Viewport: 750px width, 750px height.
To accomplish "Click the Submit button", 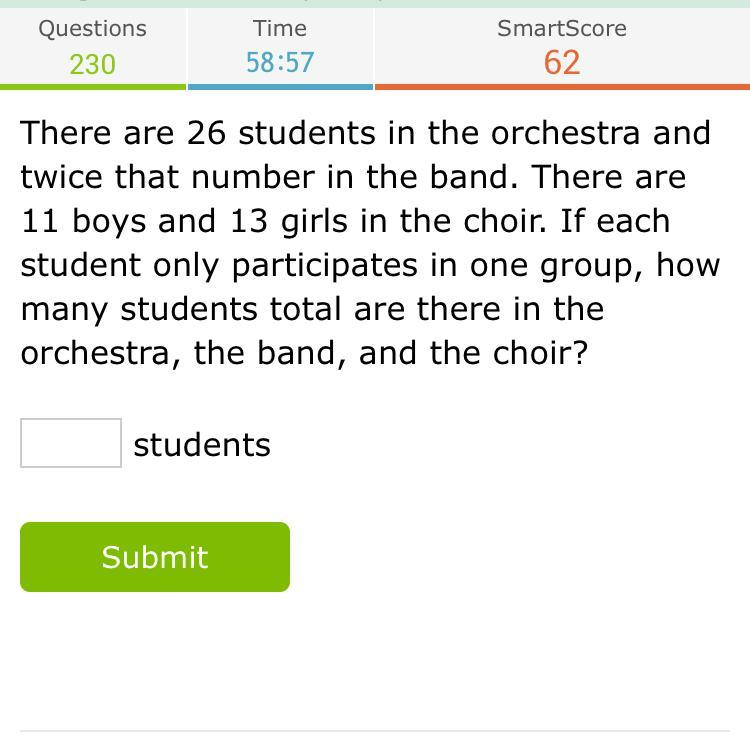I will click(x=155, y=557).
